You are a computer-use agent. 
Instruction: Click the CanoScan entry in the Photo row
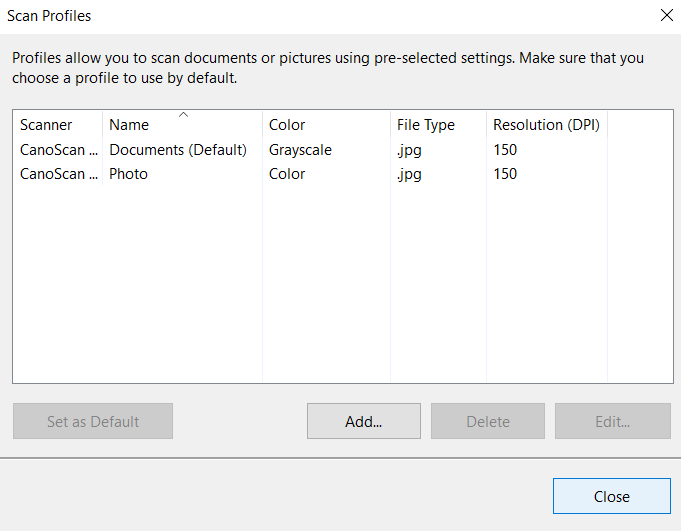tap(59, 174)
